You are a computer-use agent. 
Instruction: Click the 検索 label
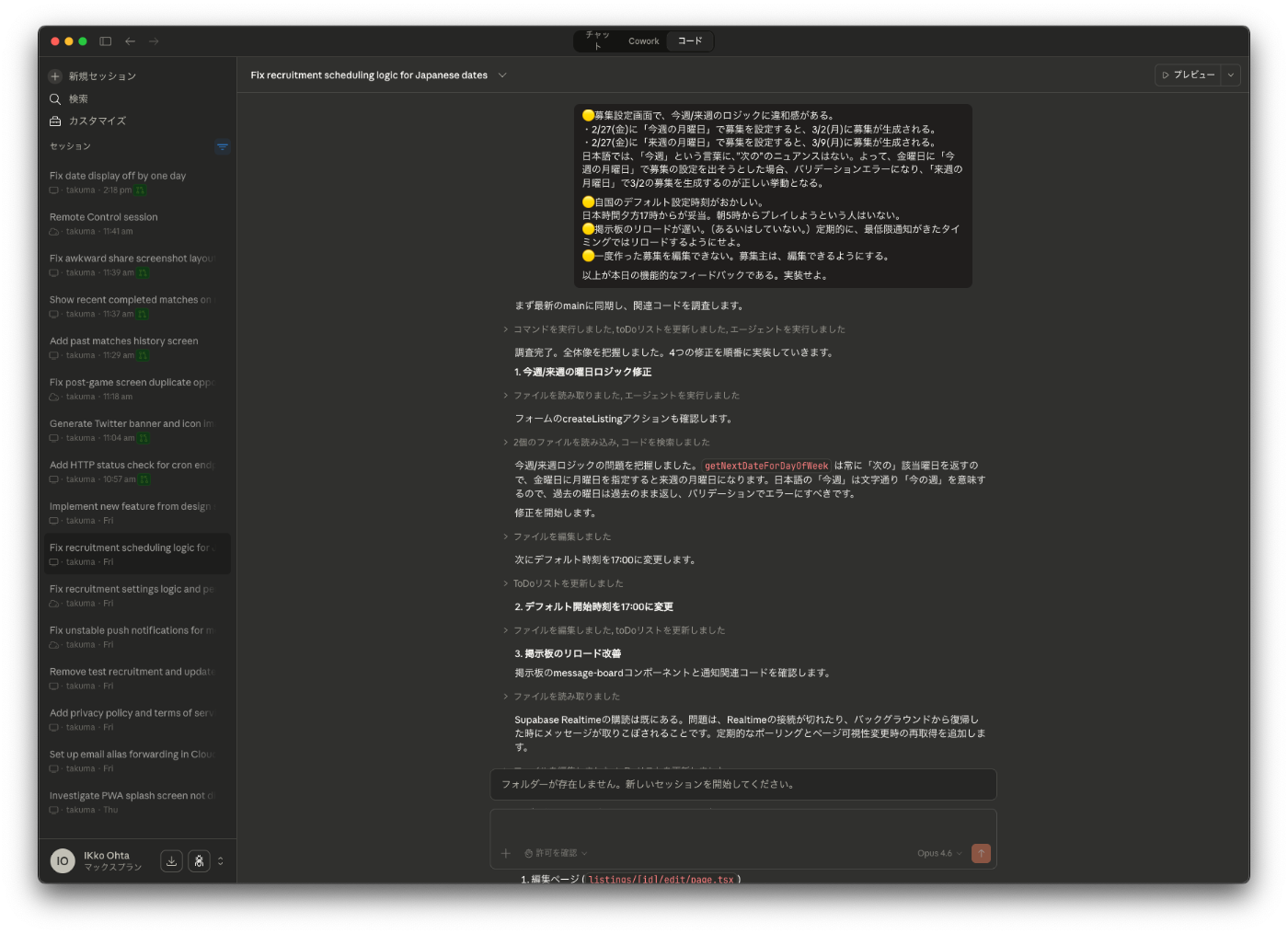[x=78, y=98]
